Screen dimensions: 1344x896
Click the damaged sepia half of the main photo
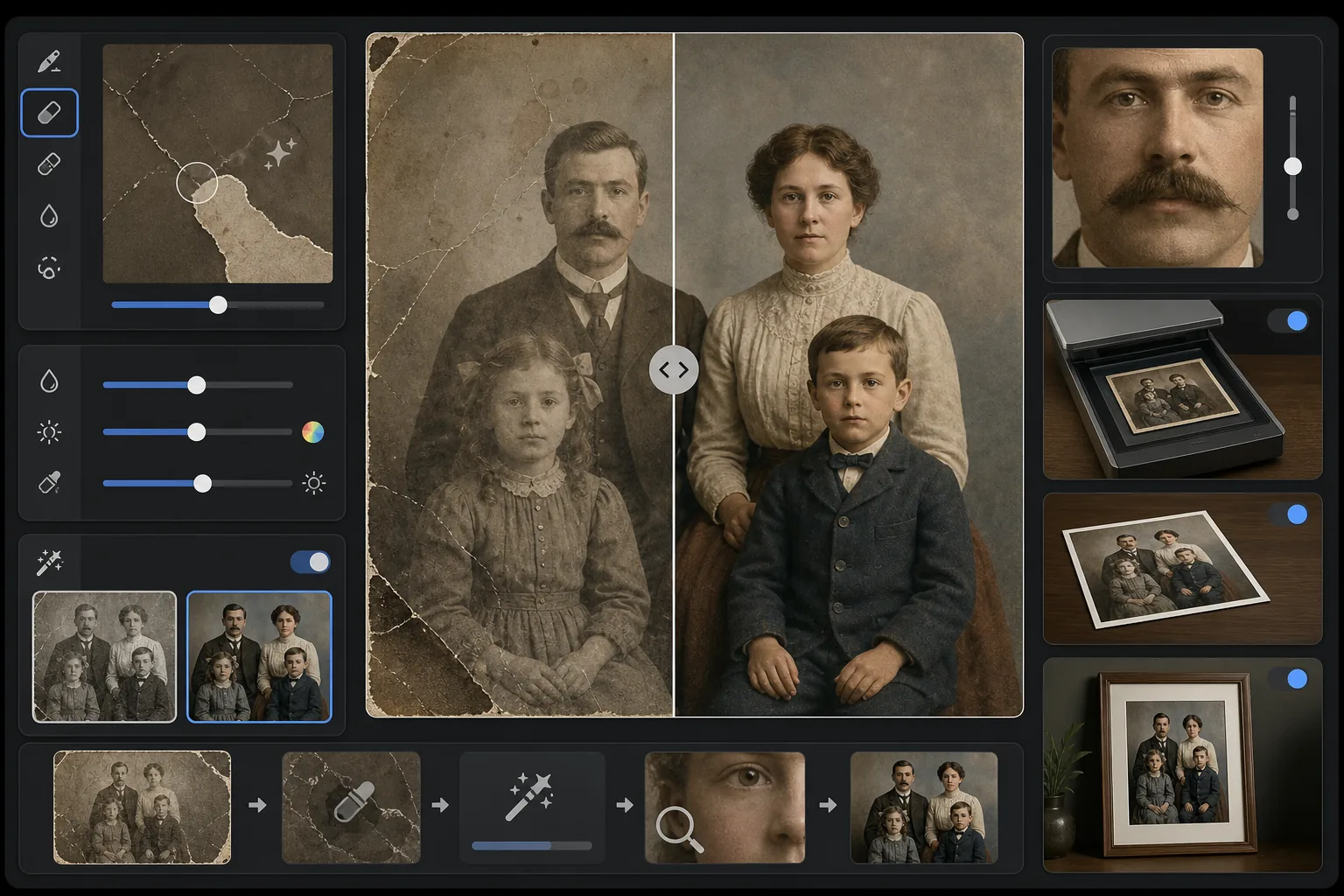tap(520, 375)
